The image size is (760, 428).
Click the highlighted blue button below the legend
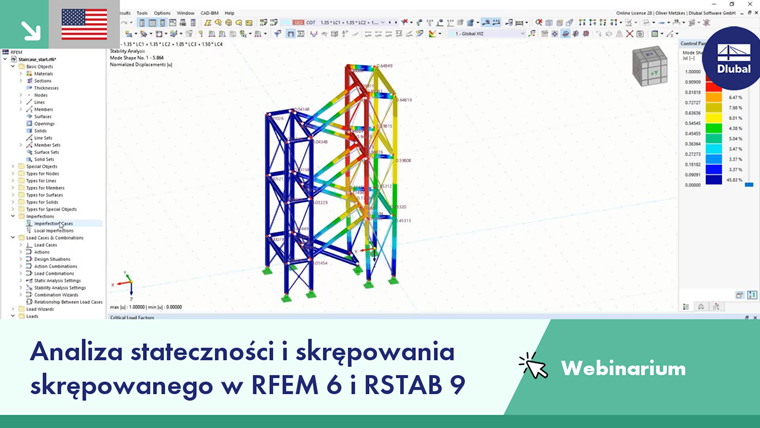click(x=752, y=295)
